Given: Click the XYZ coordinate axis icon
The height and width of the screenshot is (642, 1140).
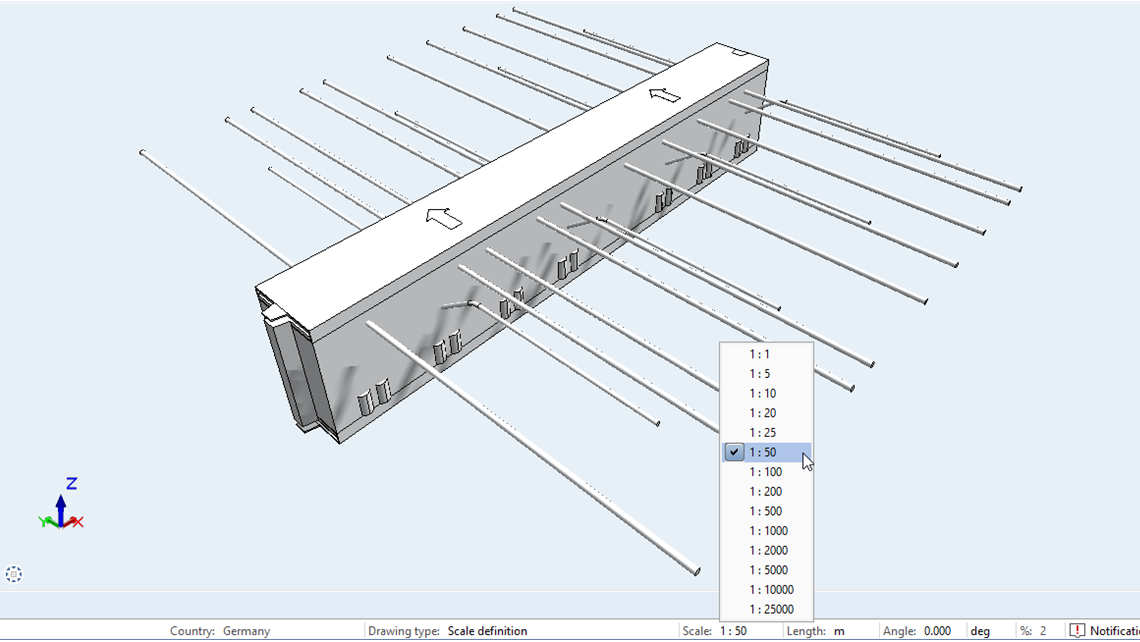Looking at the screenshot, I should click(61, 505).
